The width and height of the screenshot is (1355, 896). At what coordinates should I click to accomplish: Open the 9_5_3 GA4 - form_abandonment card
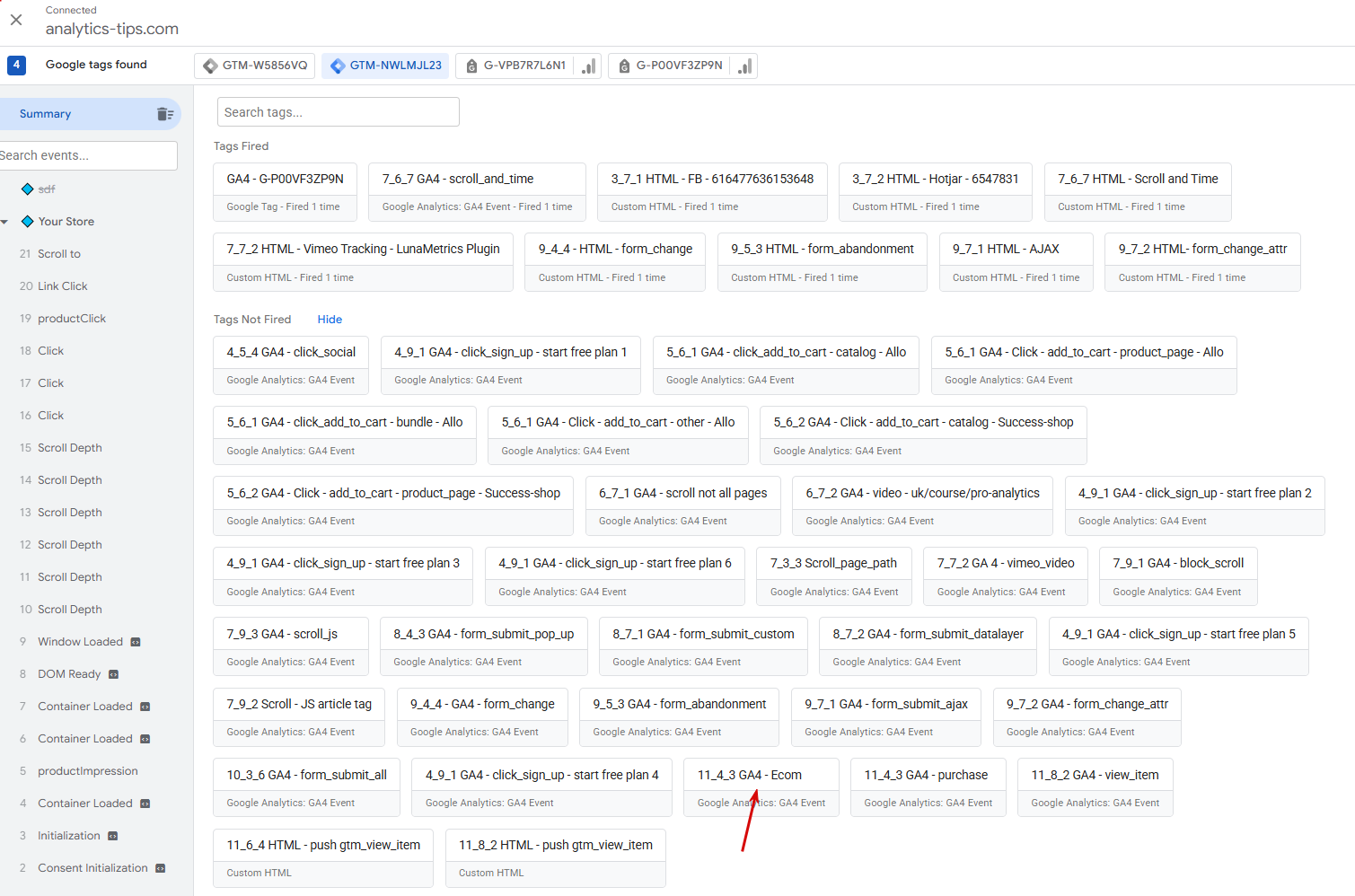[x=679, y=717]
